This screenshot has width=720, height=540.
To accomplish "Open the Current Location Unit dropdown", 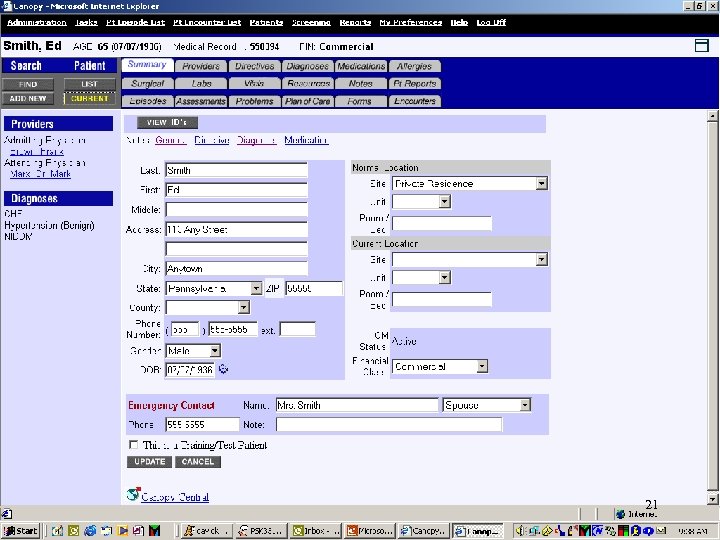I will click(x=444, y=277).
